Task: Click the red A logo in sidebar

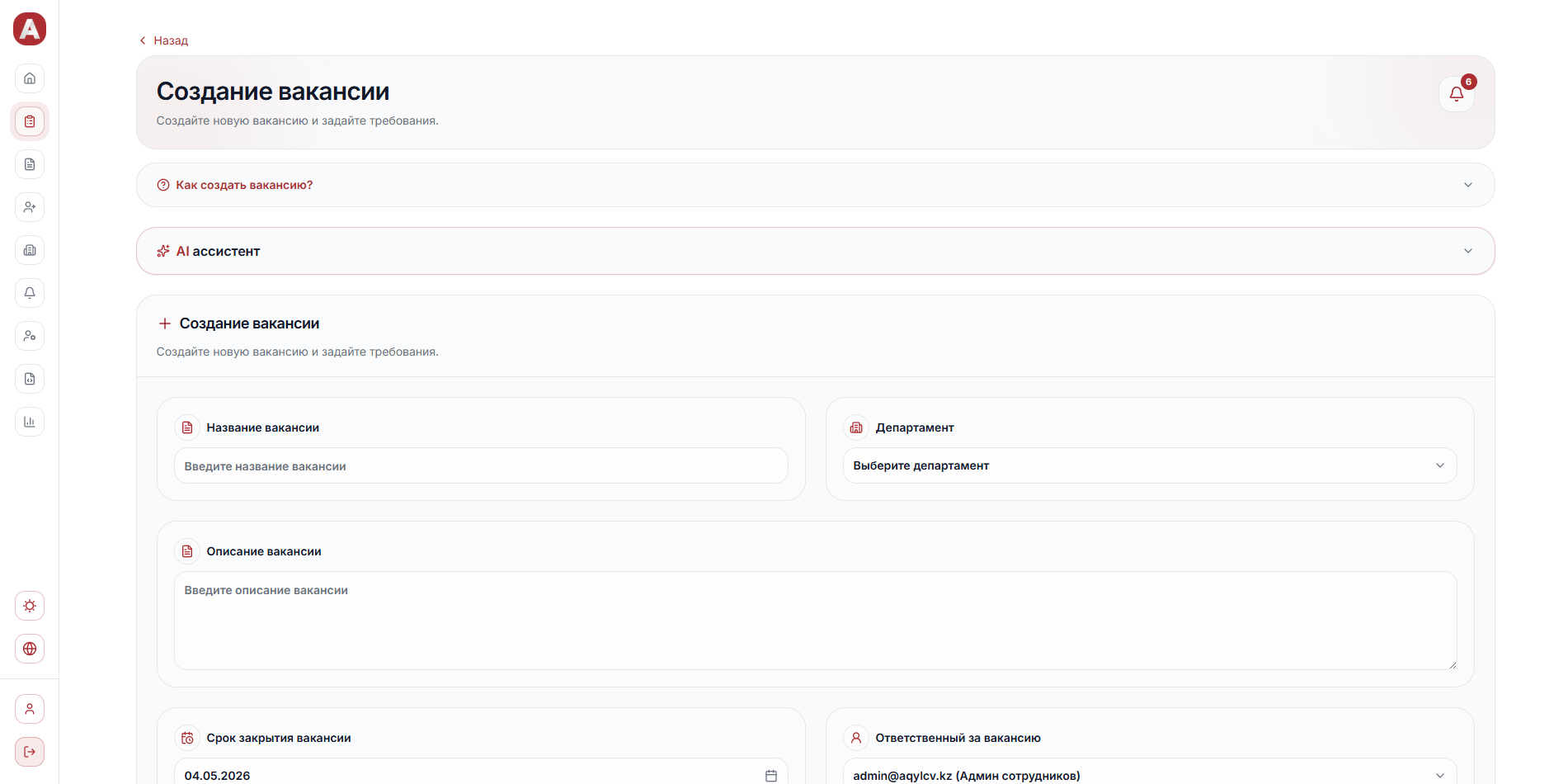Action: (30, 29)
